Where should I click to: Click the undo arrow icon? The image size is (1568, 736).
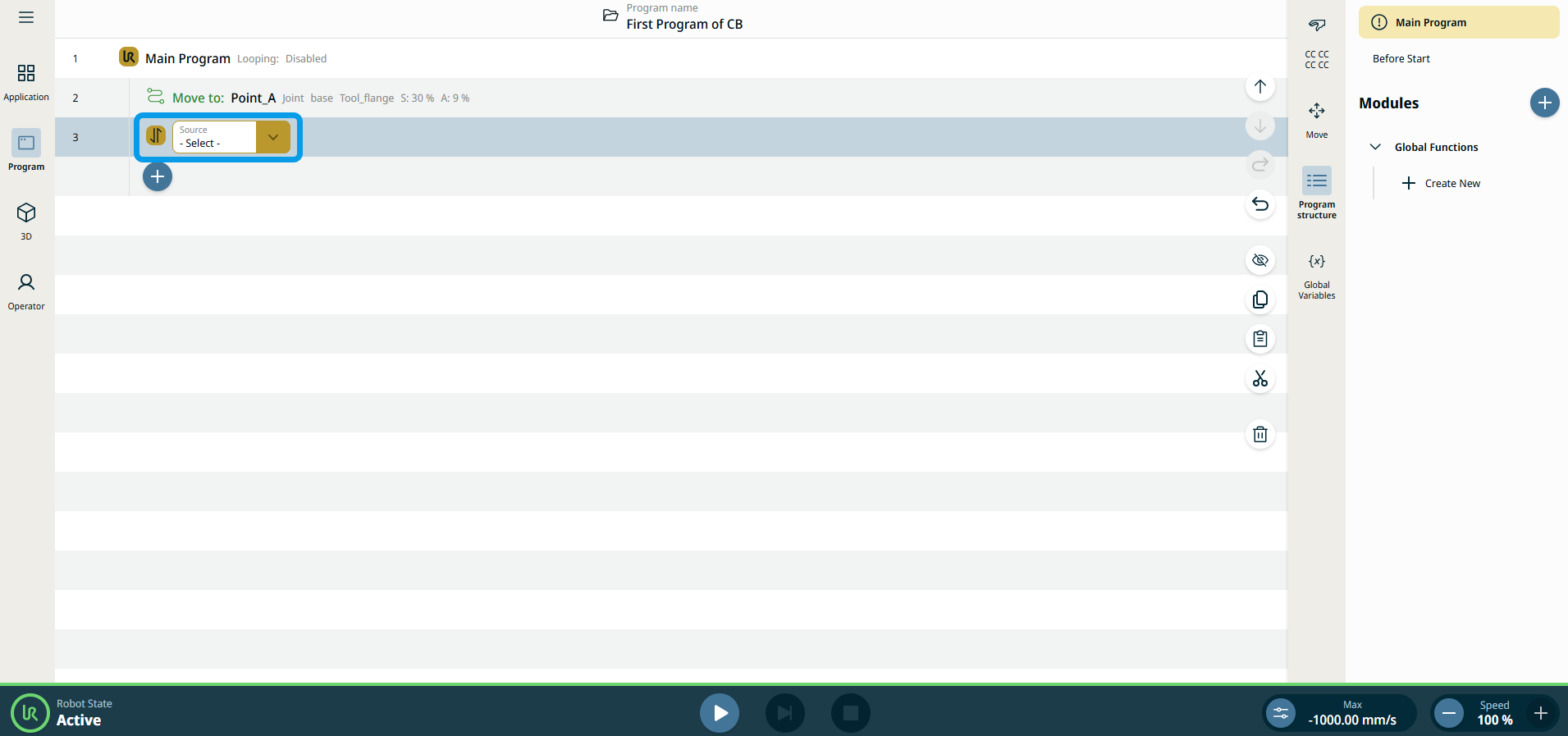[1259, 204]
